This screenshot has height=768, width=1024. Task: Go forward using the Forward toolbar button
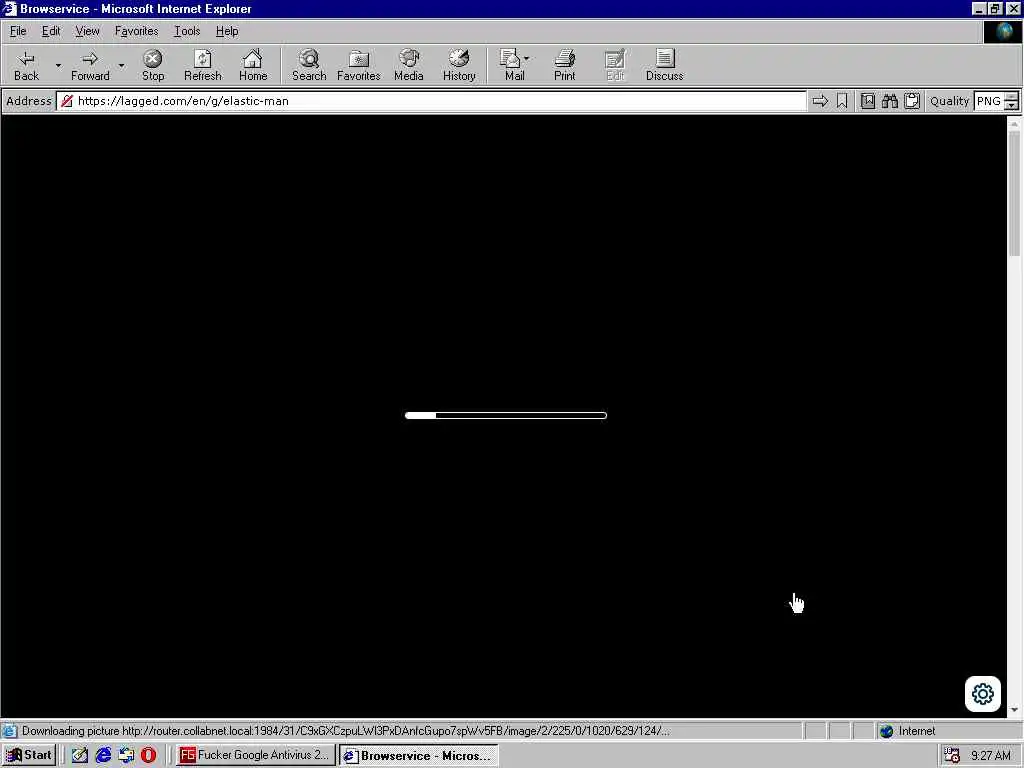coord(90,65)
